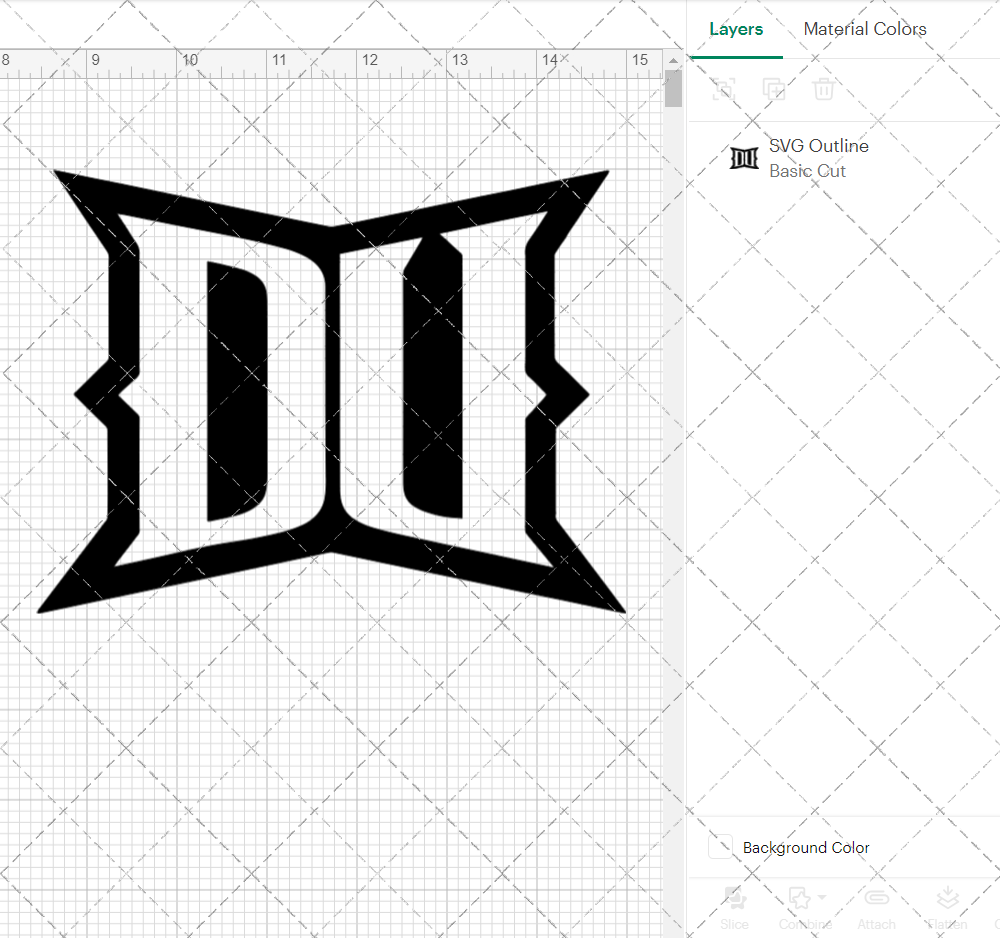This screenshot has height=938, width=1000.
Task: Click the Group layers icon
Action: pos(724,89)
